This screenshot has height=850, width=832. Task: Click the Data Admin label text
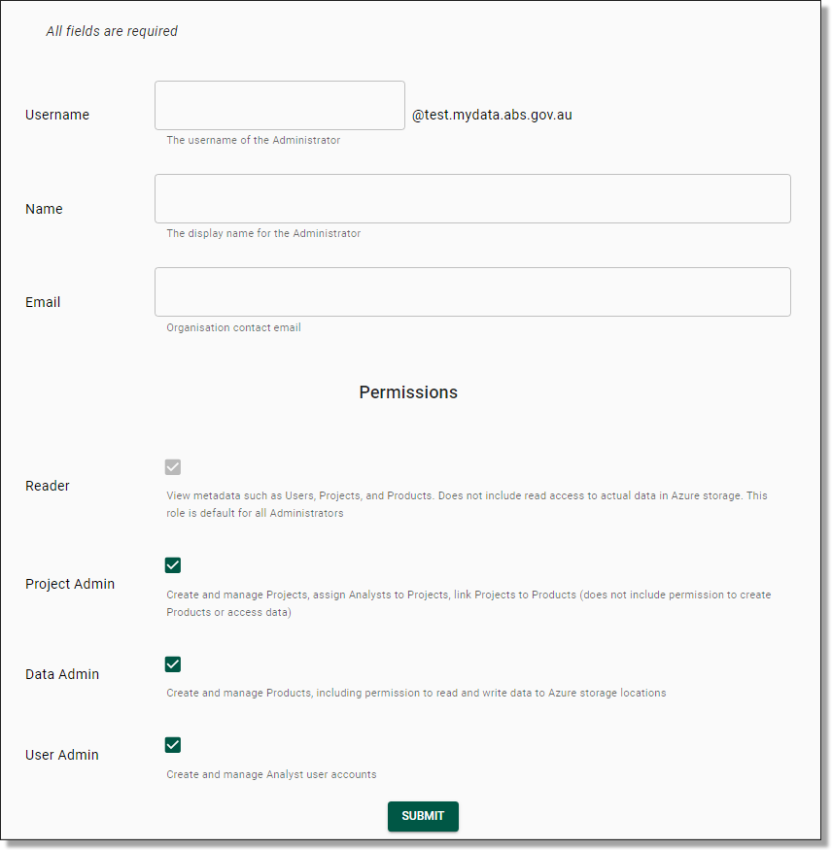click(x=61, y=674)
